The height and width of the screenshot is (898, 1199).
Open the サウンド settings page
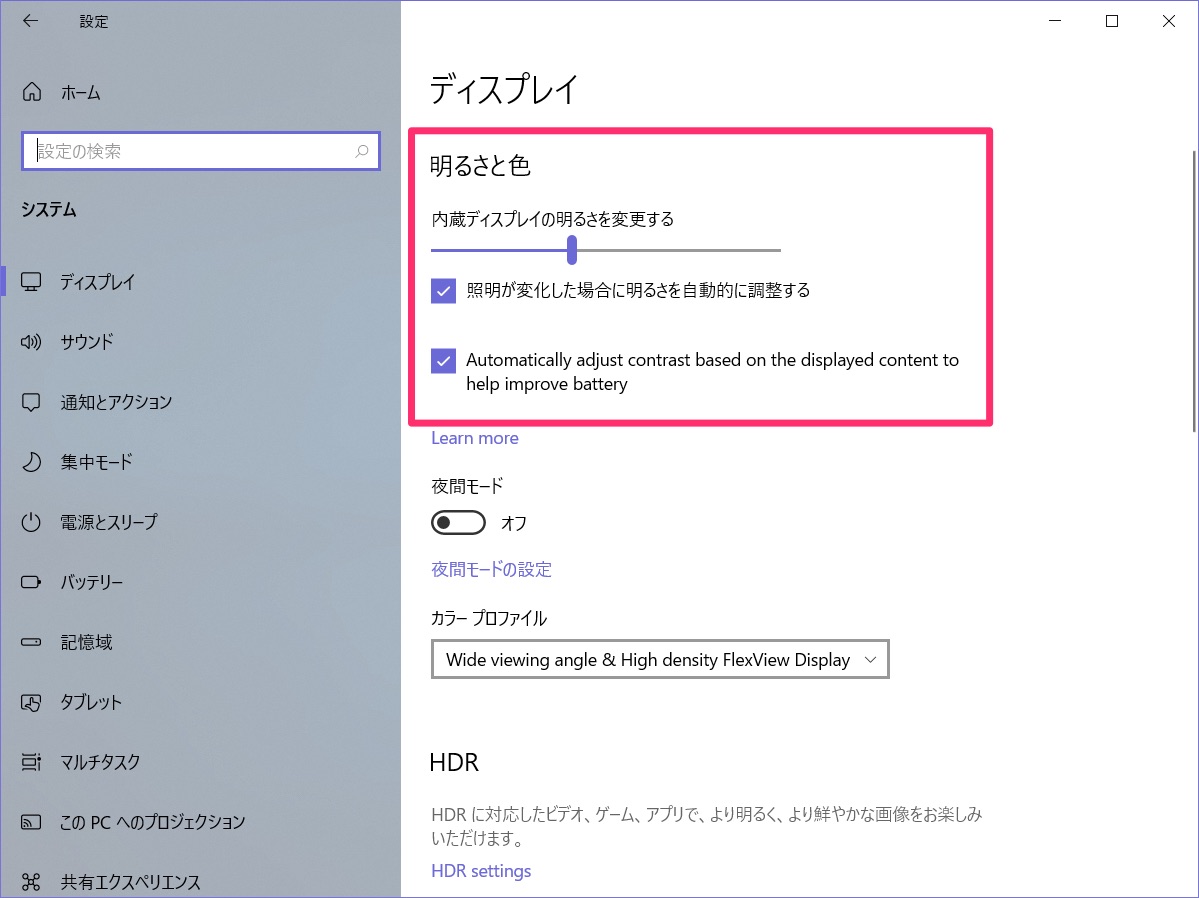click(x=87, y=341)
